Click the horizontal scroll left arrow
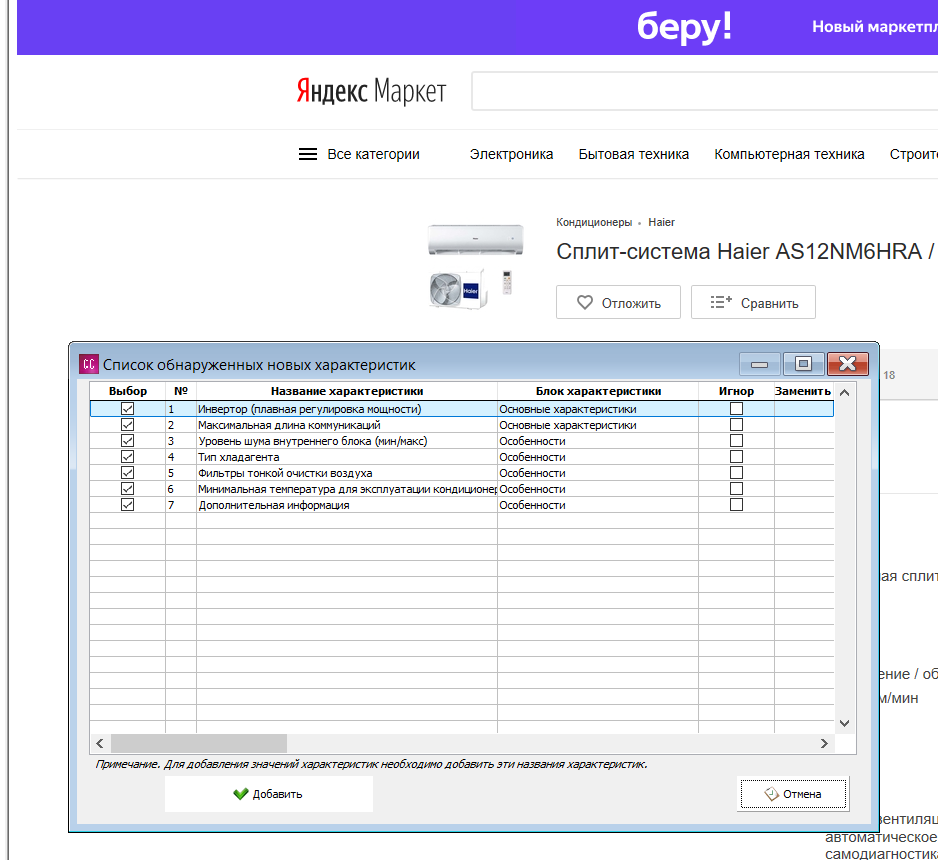 100,743
